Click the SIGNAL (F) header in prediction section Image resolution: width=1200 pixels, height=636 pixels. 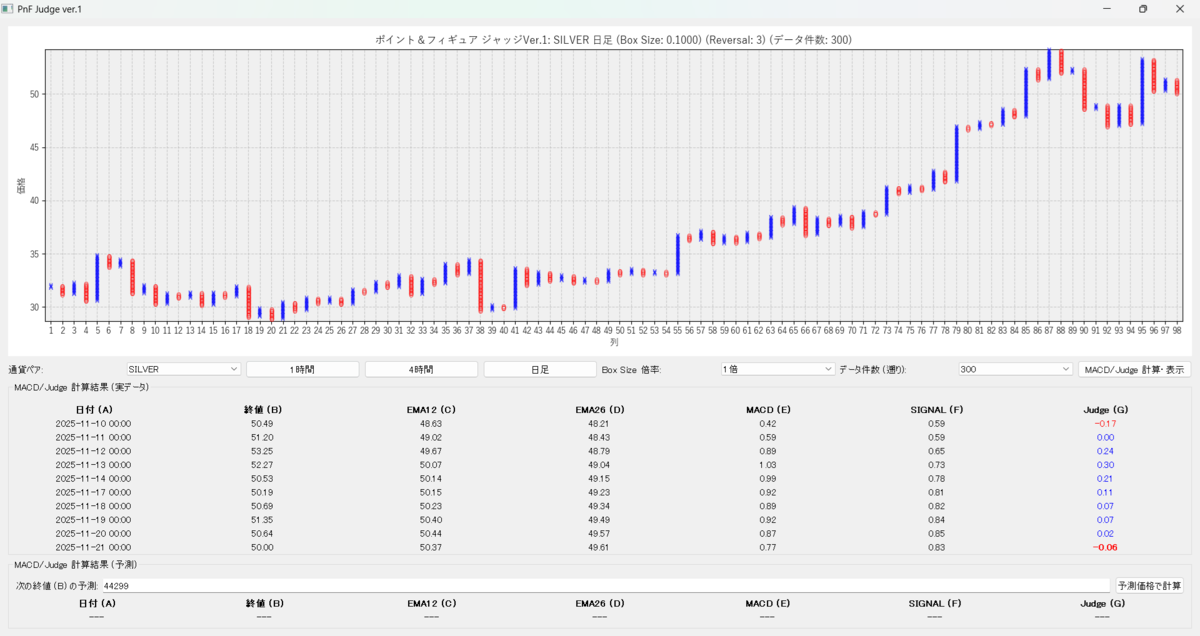click(x=937, y=603)
